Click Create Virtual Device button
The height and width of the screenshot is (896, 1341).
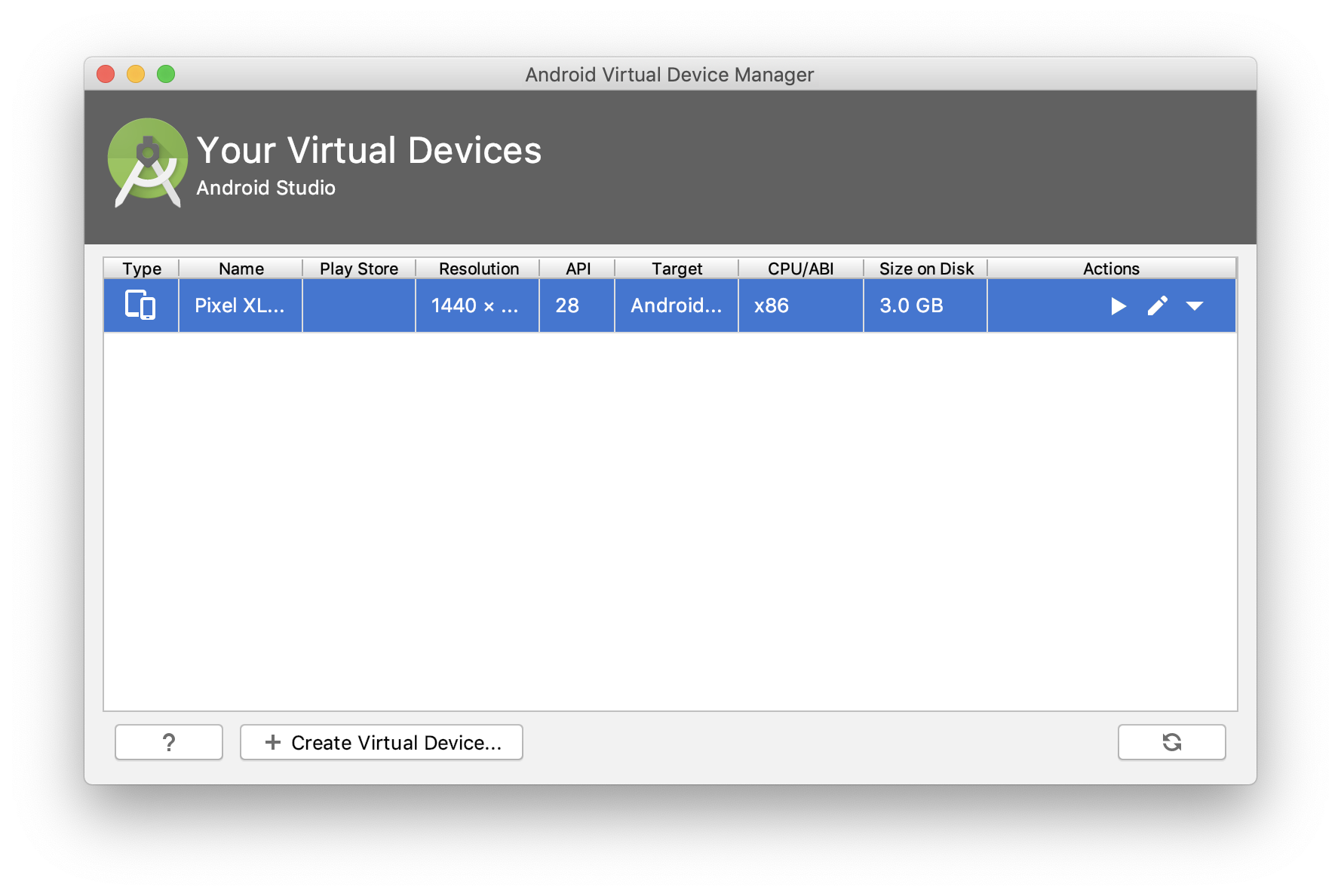(x=382, y=742)
